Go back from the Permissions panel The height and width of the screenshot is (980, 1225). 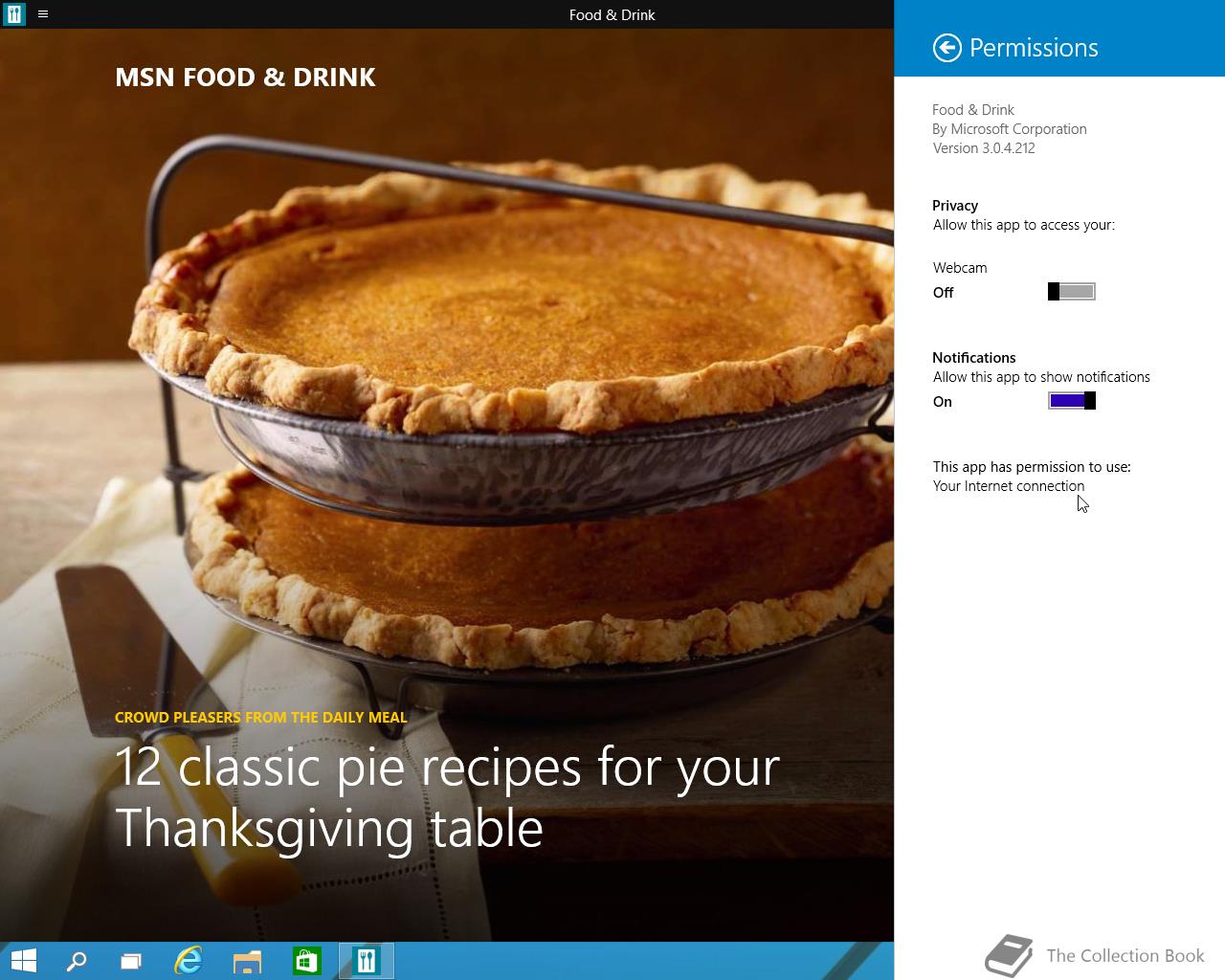coord(947,48)
